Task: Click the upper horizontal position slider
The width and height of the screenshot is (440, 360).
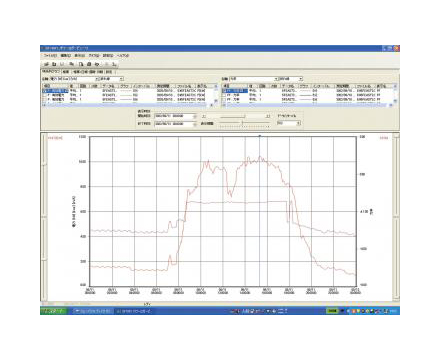Action: point(236,116)
